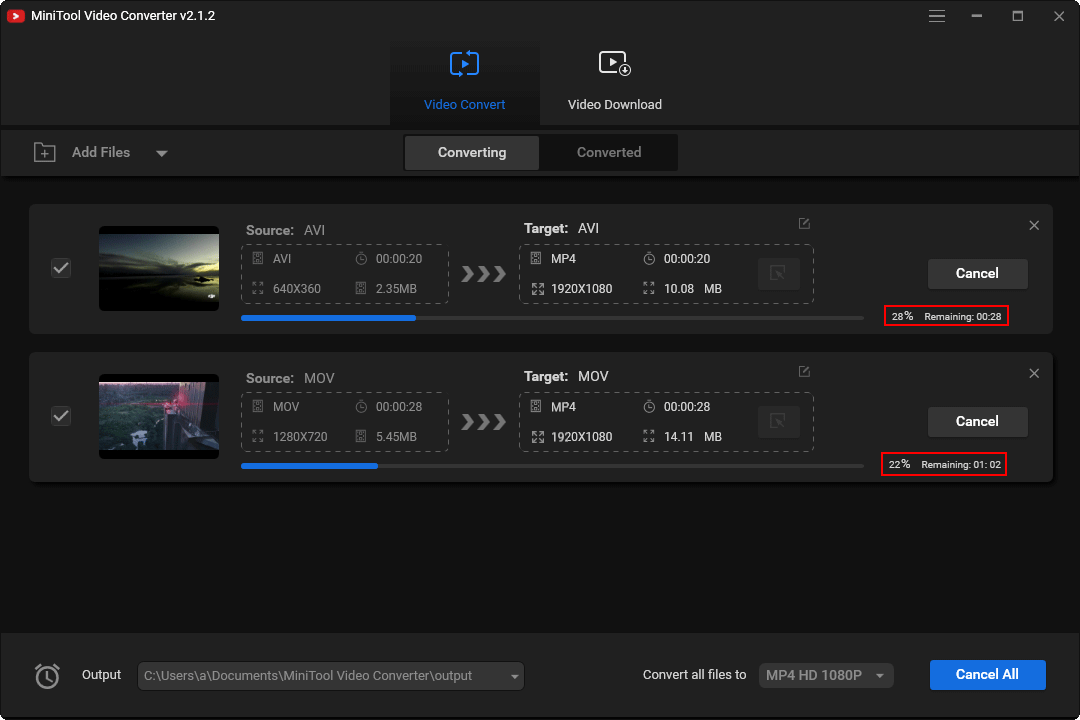Click the MP4 format icon in MOV target
The width and height of the screenshot is (1080, 720).
pos(536,407)
